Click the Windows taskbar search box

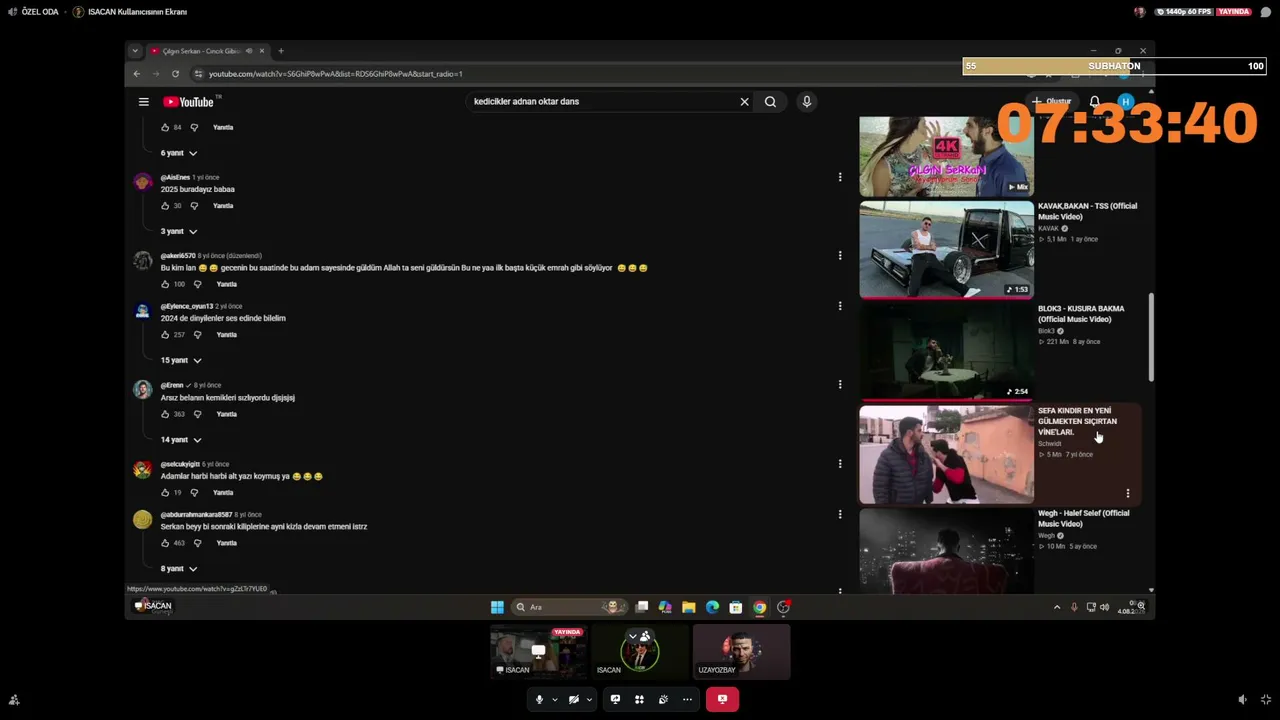[569, 607]
